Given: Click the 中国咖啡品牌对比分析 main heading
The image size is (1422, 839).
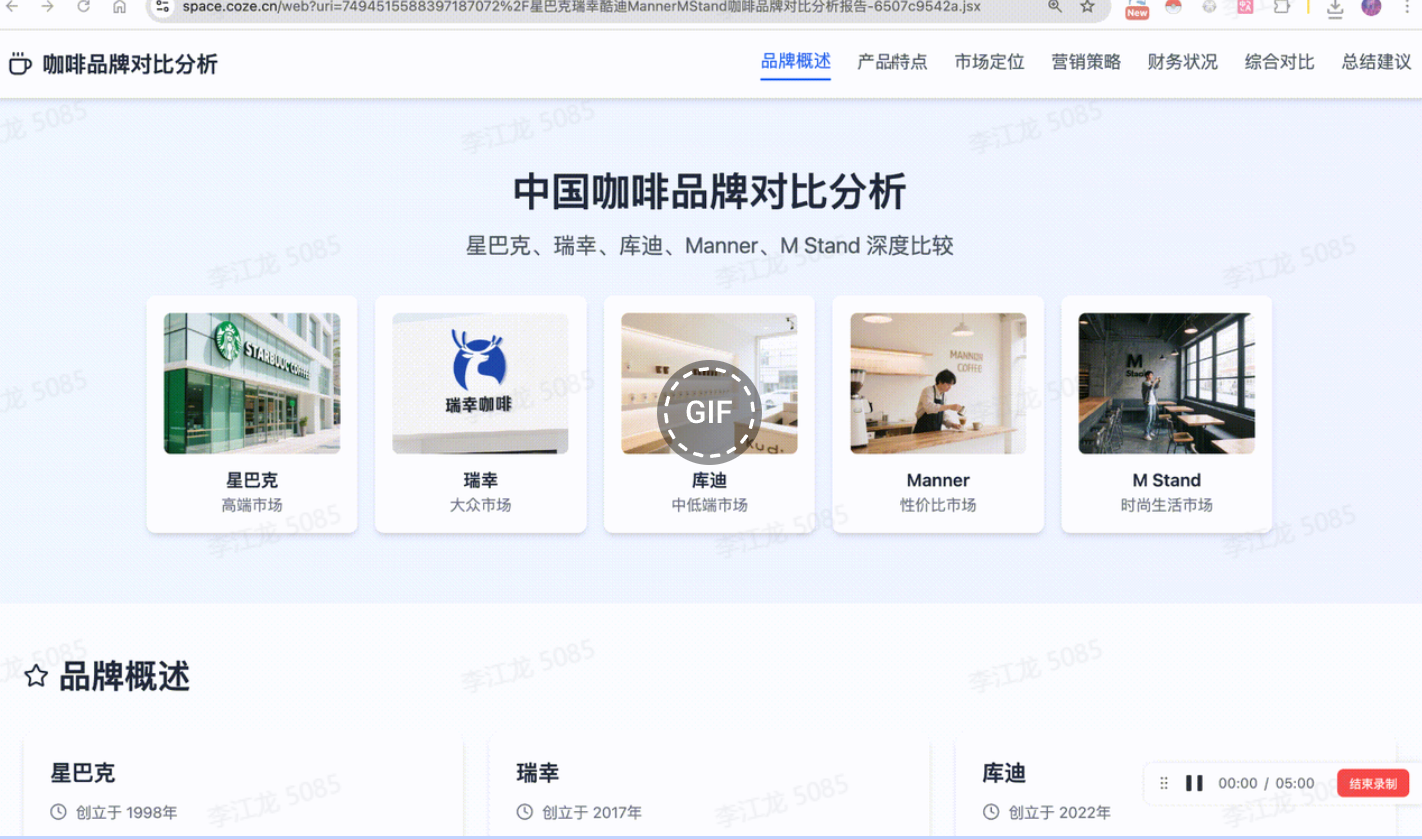Looking at the screenshot, I should (709, 191).
